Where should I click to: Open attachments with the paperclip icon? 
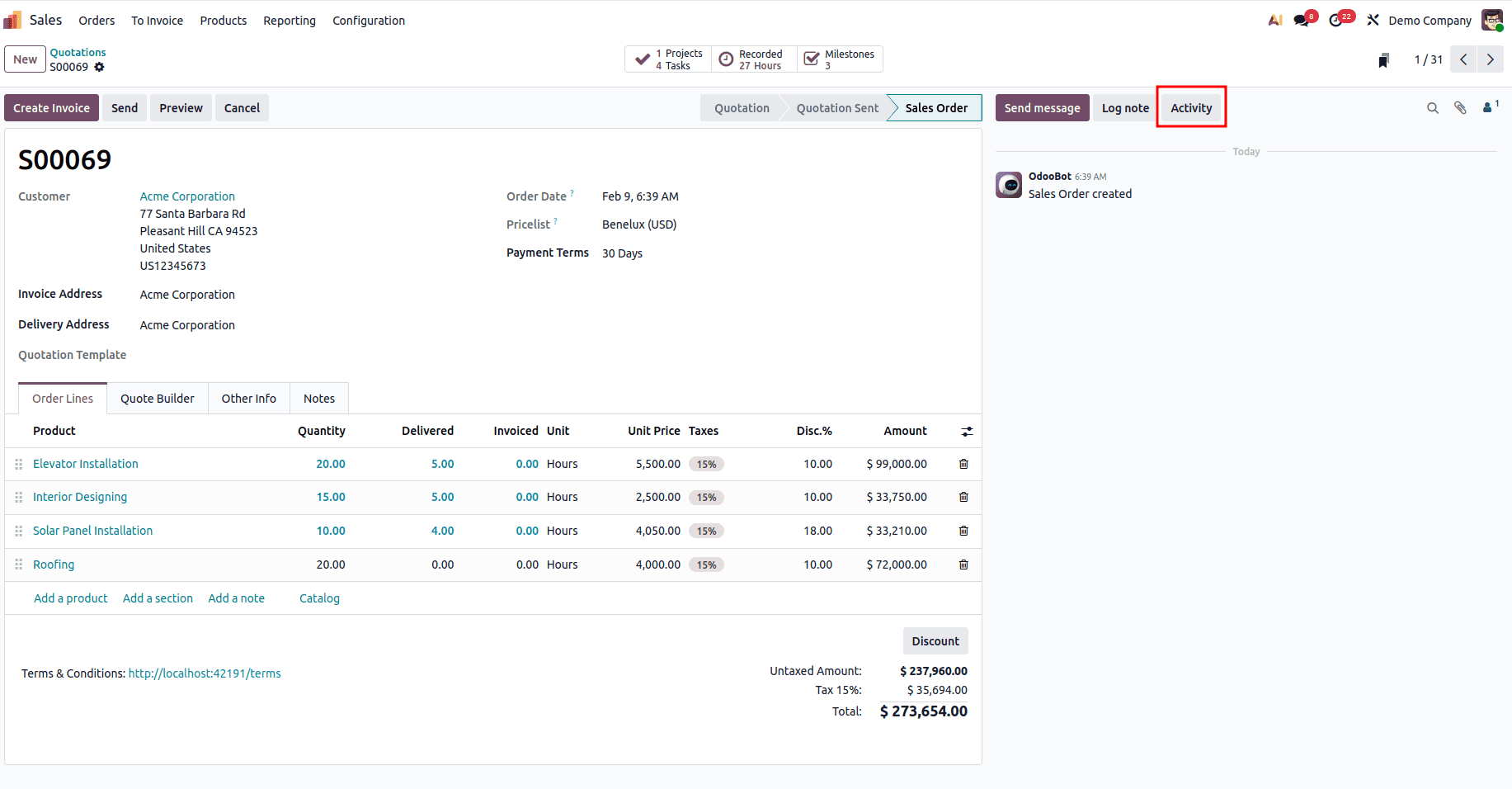[x=1460, y=107]
